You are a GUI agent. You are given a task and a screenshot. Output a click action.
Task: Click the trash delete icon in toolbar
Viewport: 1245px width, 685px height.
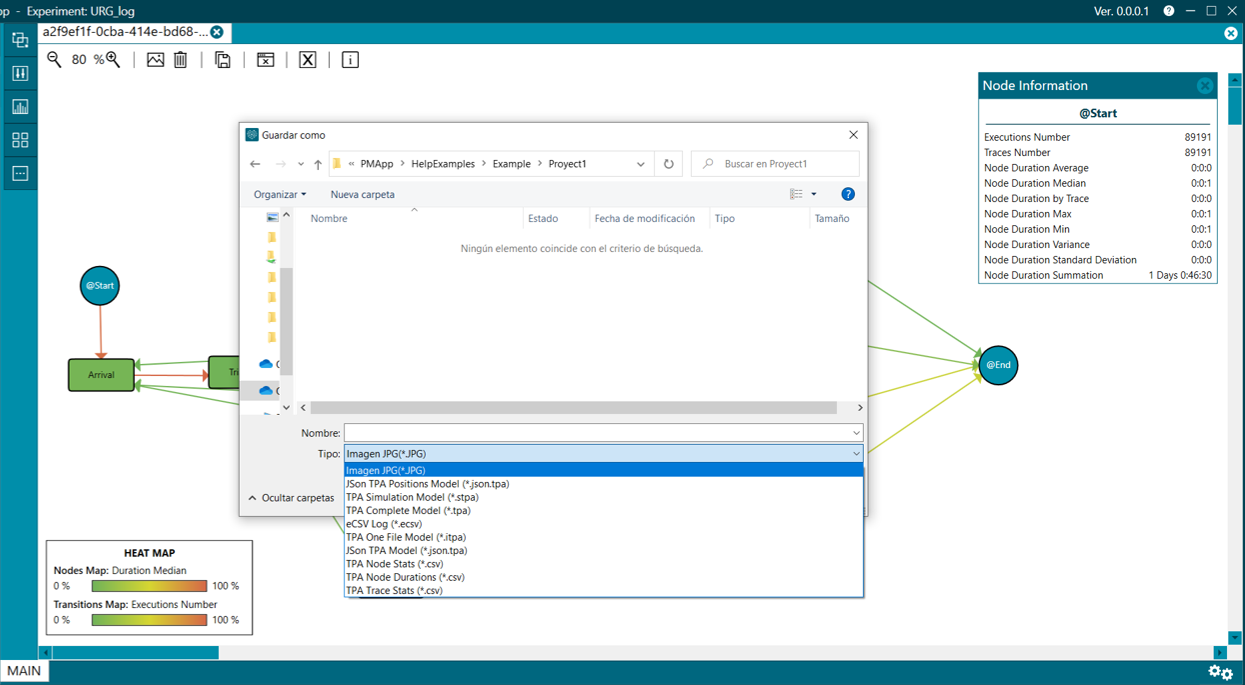pyautogui.click(x=181, y=60)
